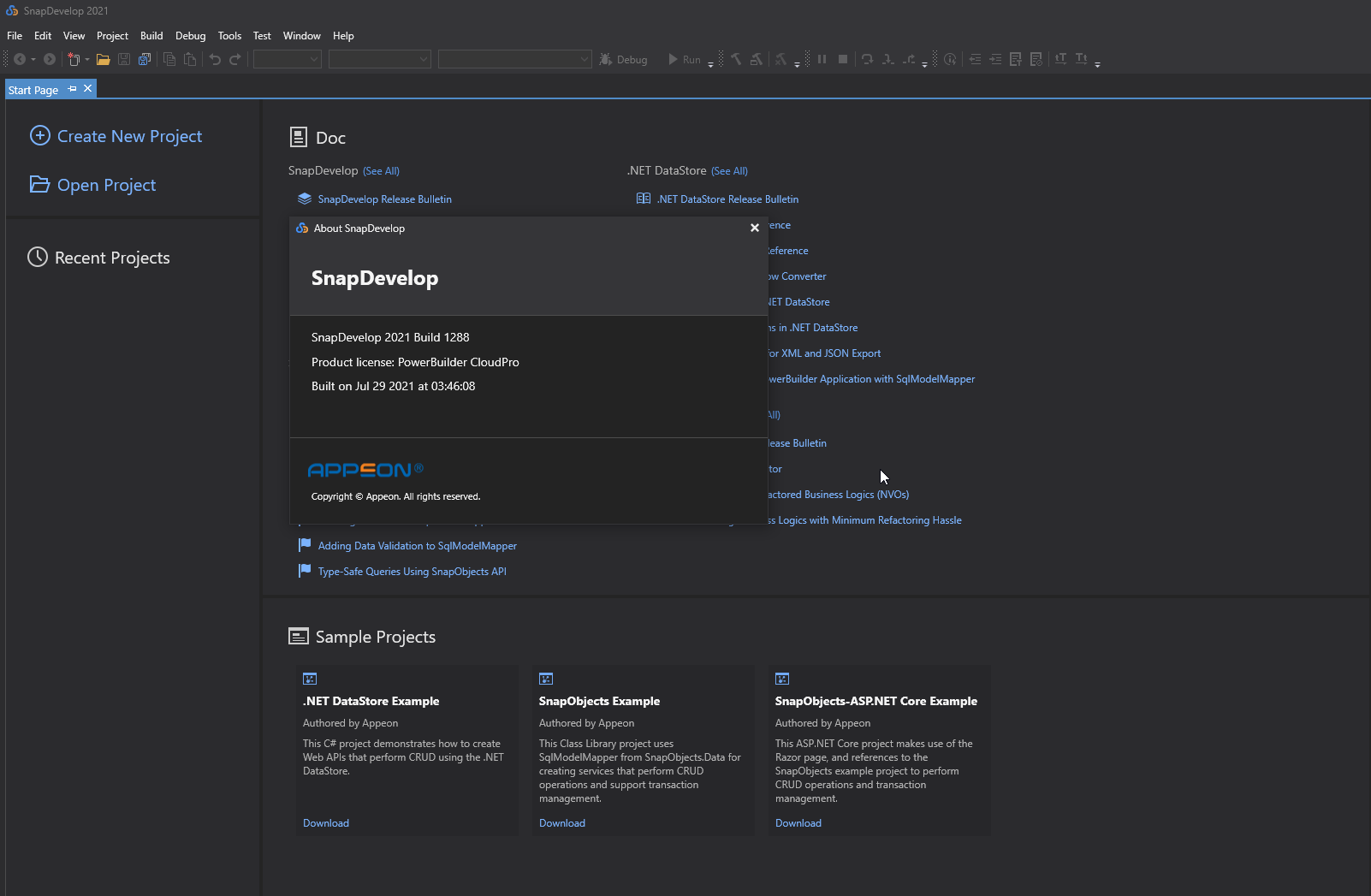
Task: Click the Build hammer toolbar icon
Action: click(x=736, y=59)
